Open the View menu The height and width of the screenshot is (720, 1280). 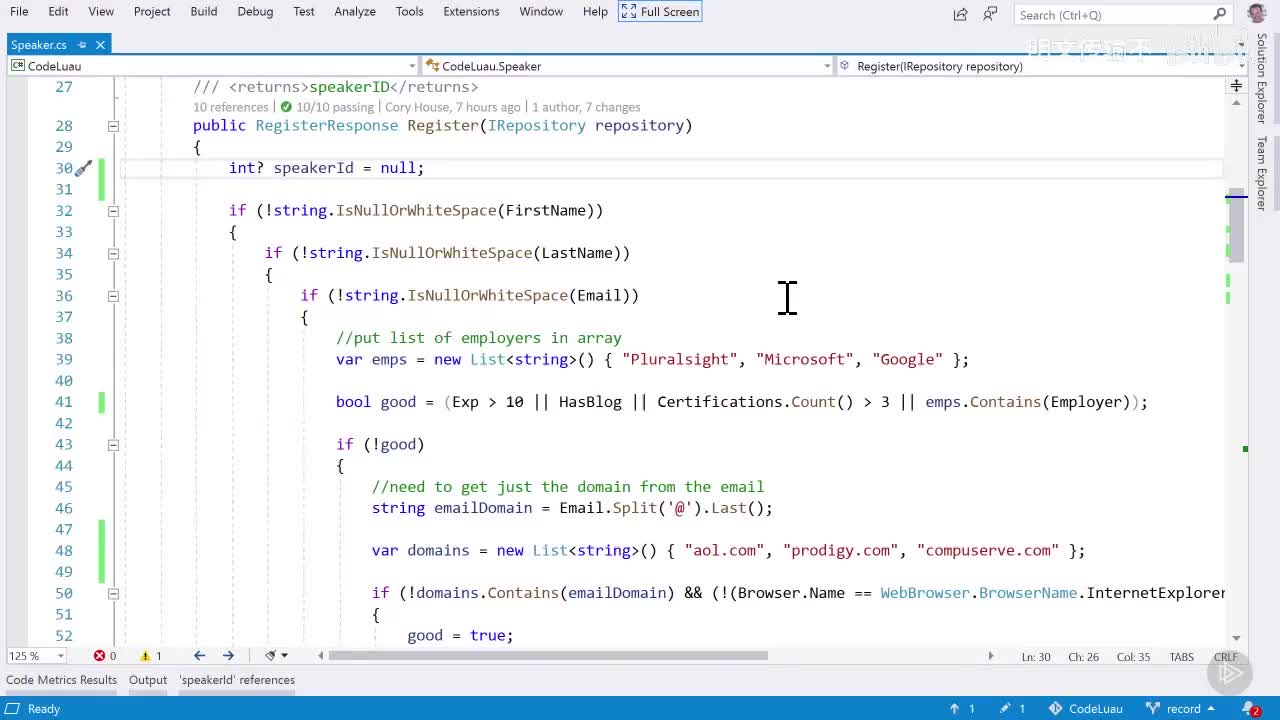point(101,11)
